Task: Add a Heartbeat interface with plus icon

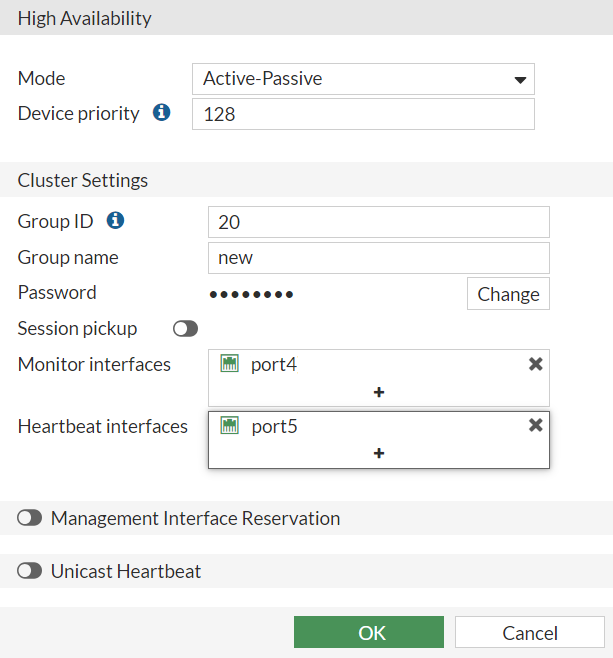Action: 379,453
